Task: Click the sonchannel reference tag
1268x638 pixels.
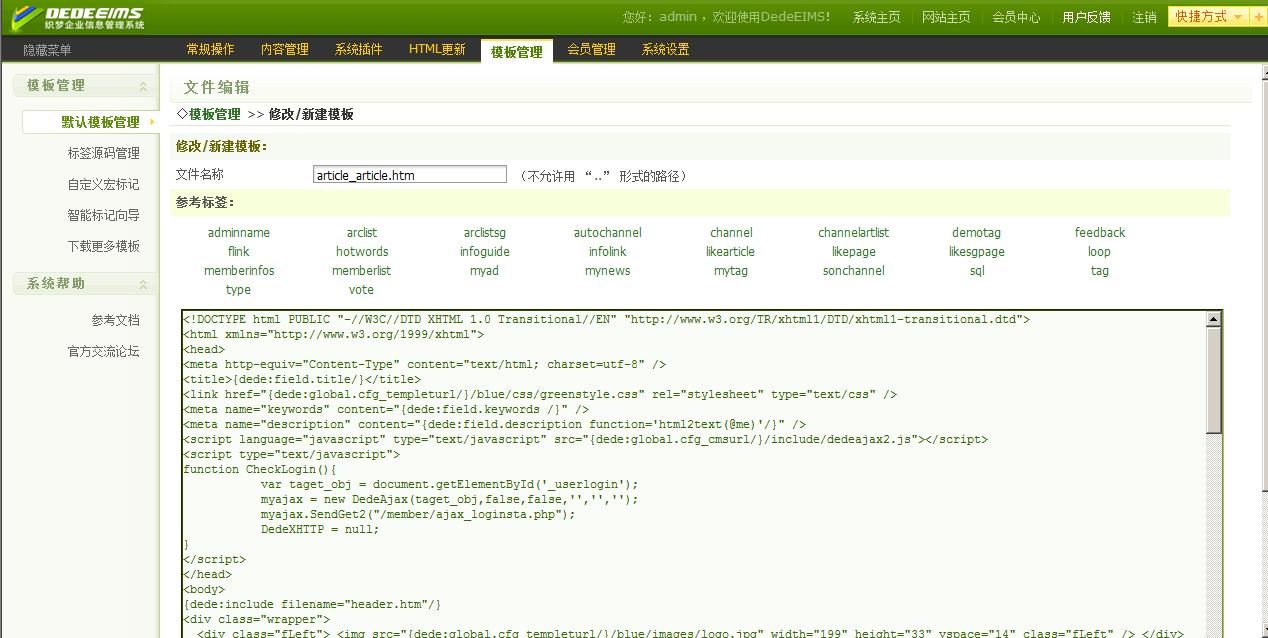Action: click(x=854, y=271)
